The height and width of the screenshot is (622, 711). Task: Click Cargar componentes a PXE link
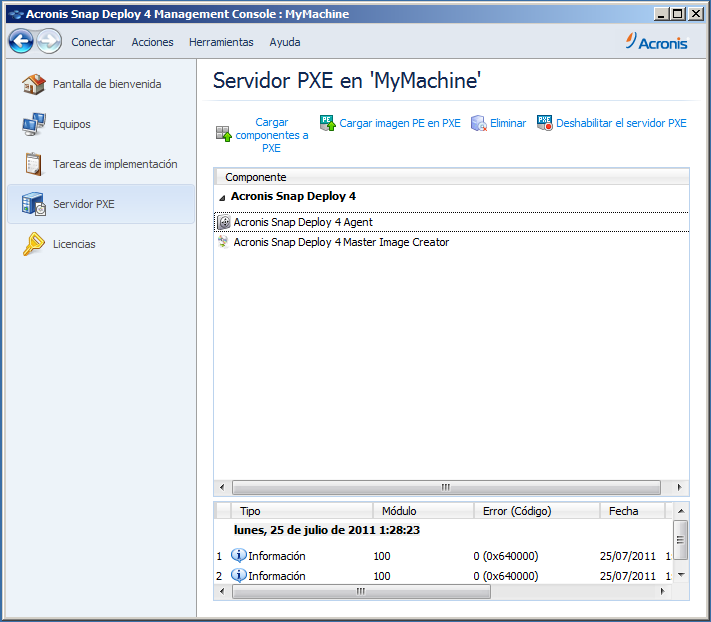click(272, 135)
